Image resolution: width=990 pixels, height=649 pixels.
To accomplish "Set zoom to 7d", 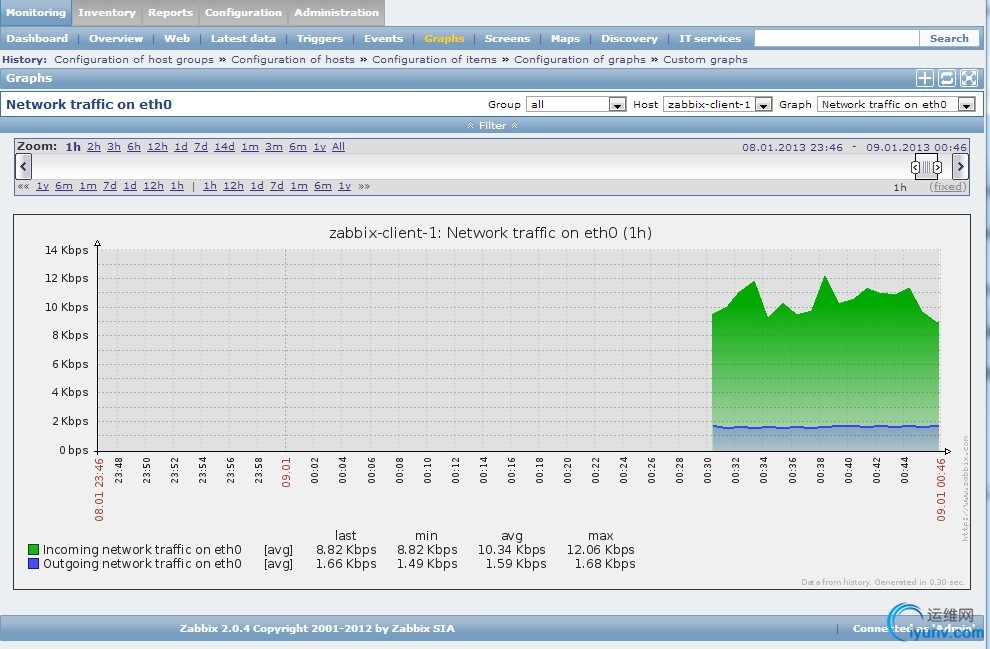I will pyautogui.click(x=201, y=146).
